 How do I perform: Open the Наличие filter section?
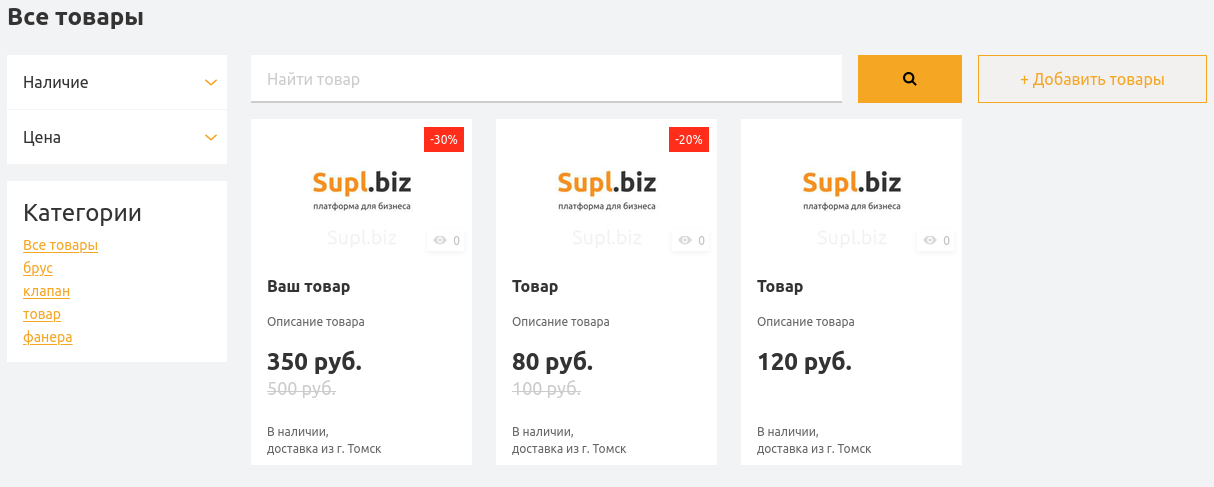tap(117, 82)
